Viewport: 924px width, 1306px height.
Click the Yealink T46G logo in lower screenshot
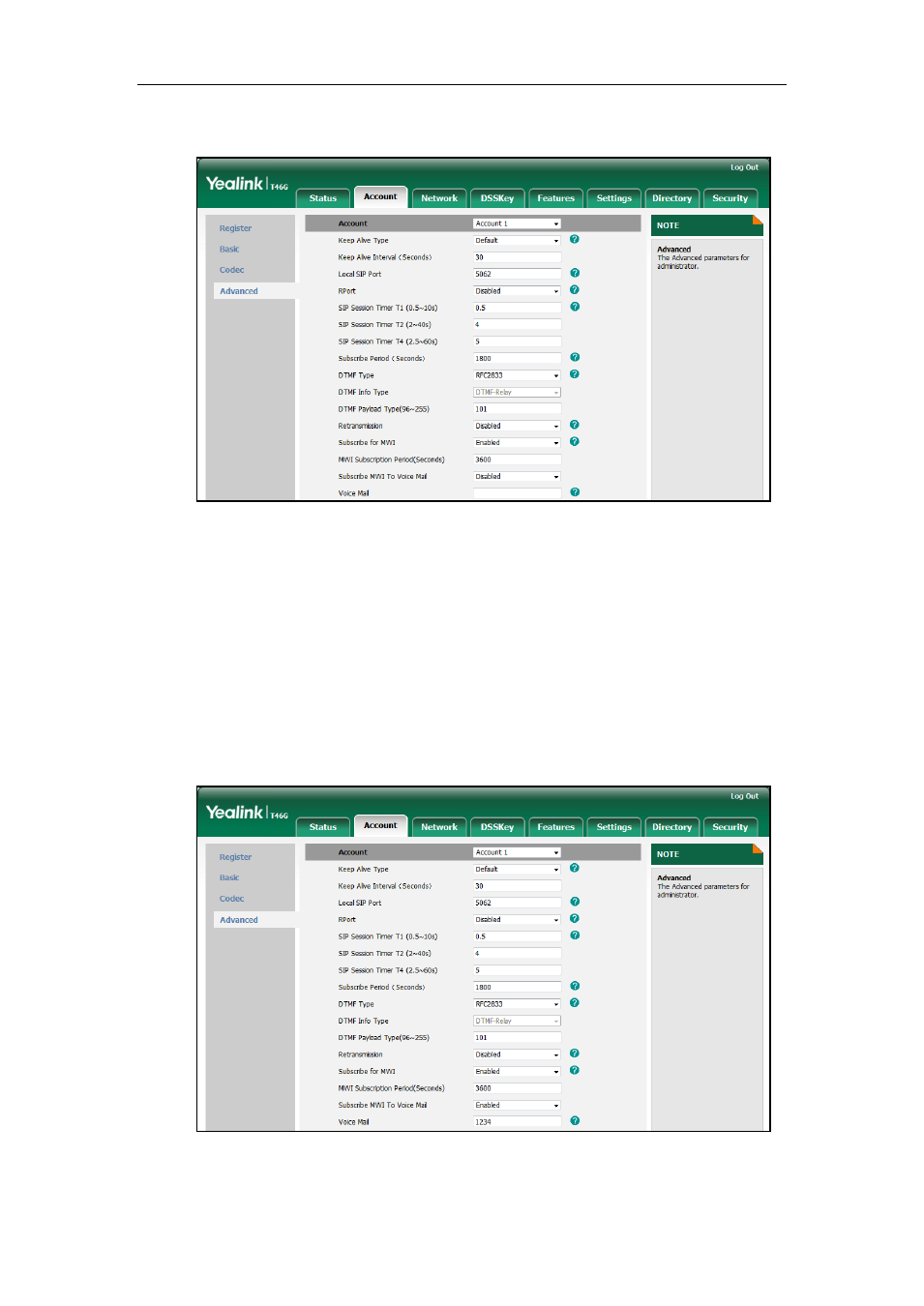coord(247,813)
